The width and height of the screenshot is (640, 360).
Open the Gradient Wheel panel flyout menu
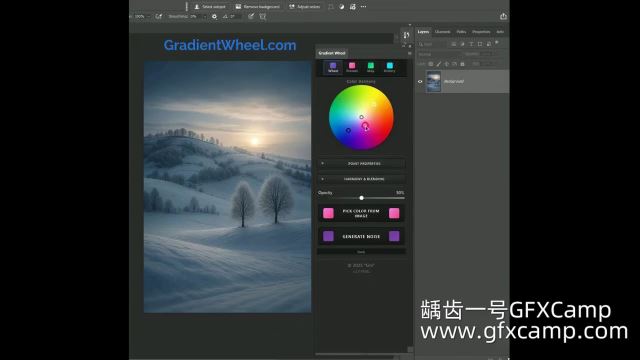click(x=410, y=53)
